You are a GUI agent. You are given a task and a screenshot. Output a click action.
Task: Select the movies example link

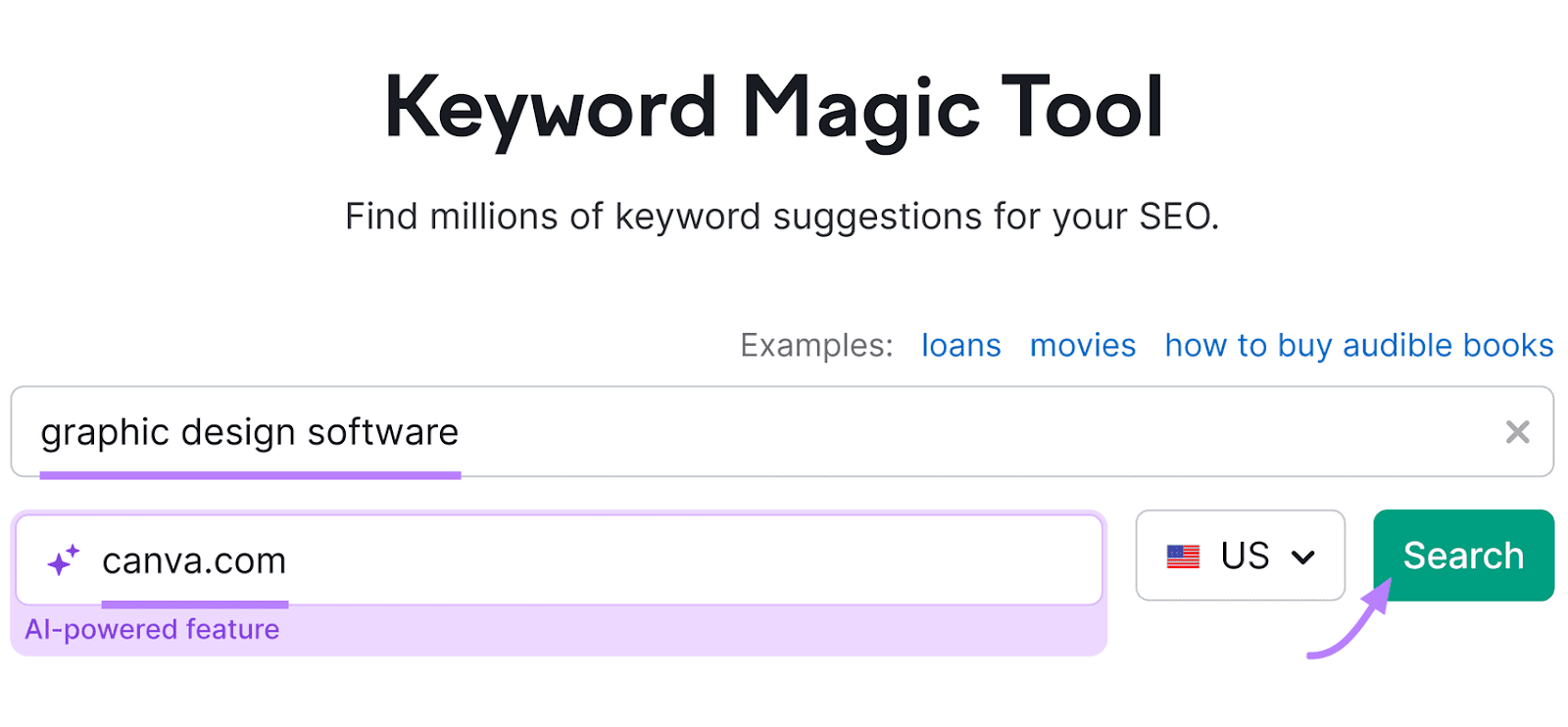point(1082,345)
